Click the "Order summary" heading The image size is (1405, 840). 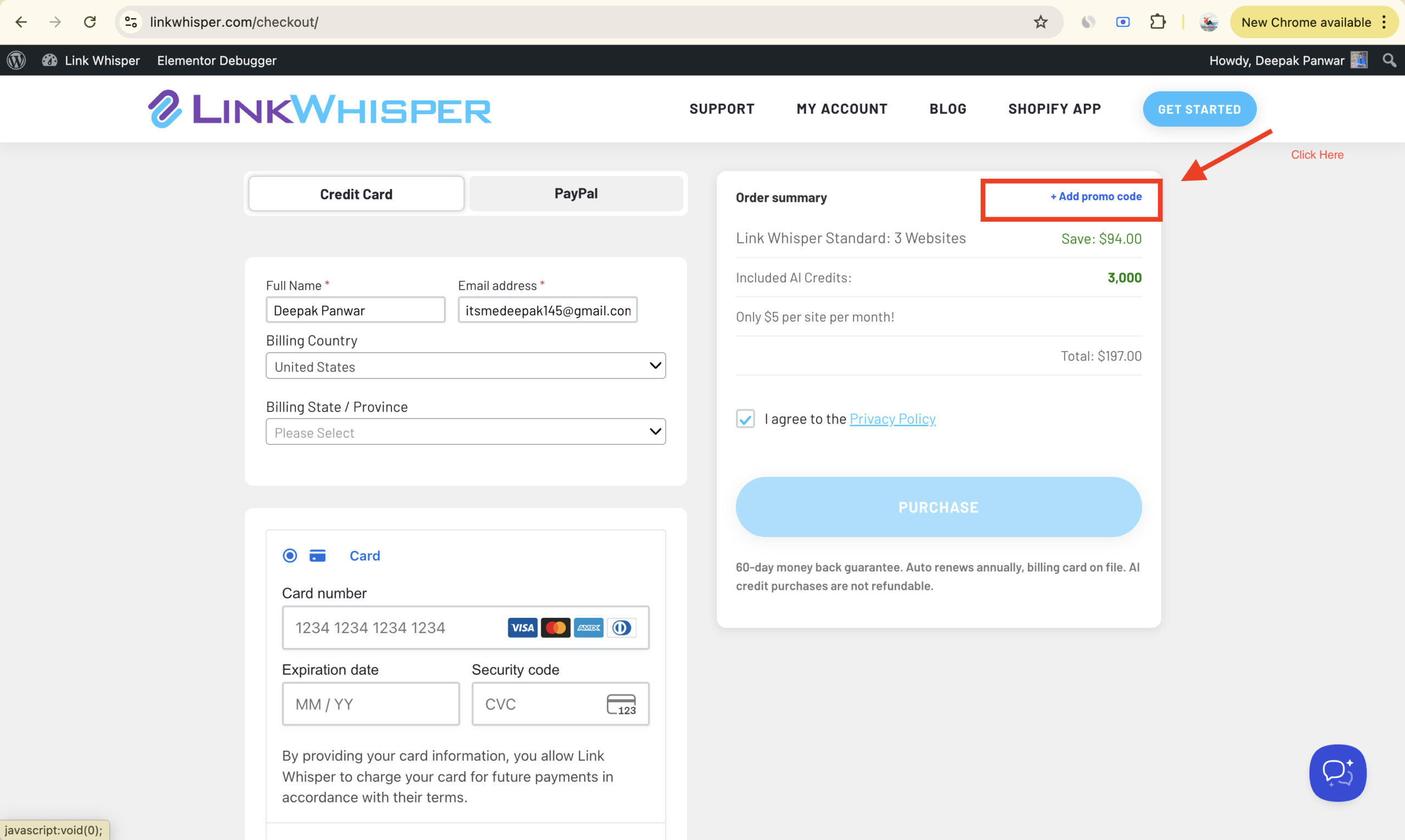pos(781,198)
